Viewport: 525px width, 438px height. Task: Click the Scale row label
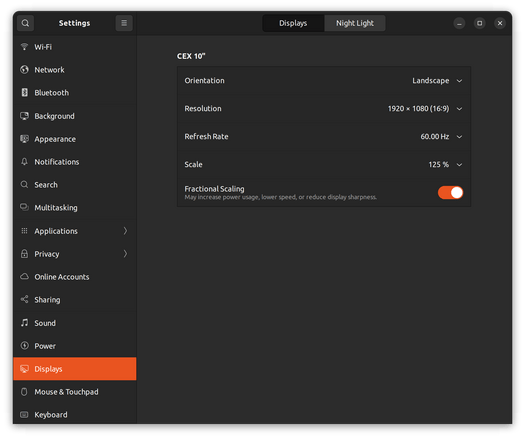tap(193, 164)
